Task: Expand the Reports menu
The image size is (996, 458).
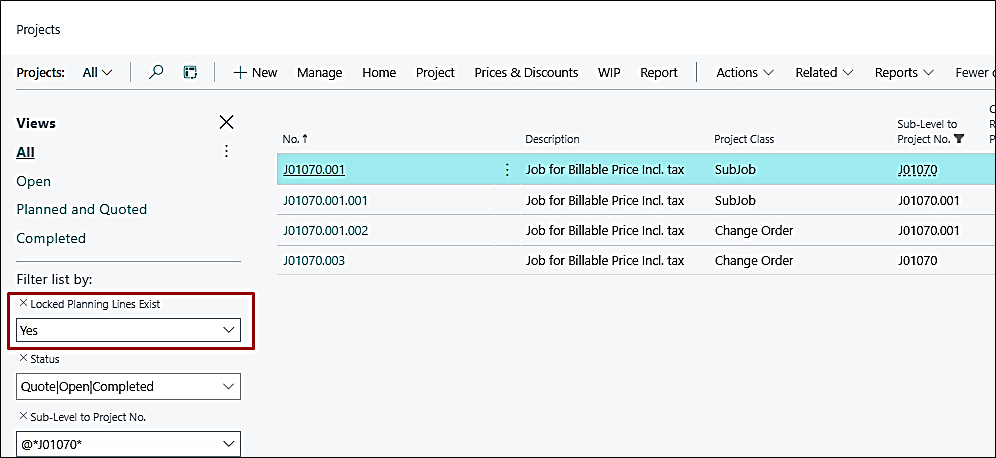Action: (x=905, y=72)
